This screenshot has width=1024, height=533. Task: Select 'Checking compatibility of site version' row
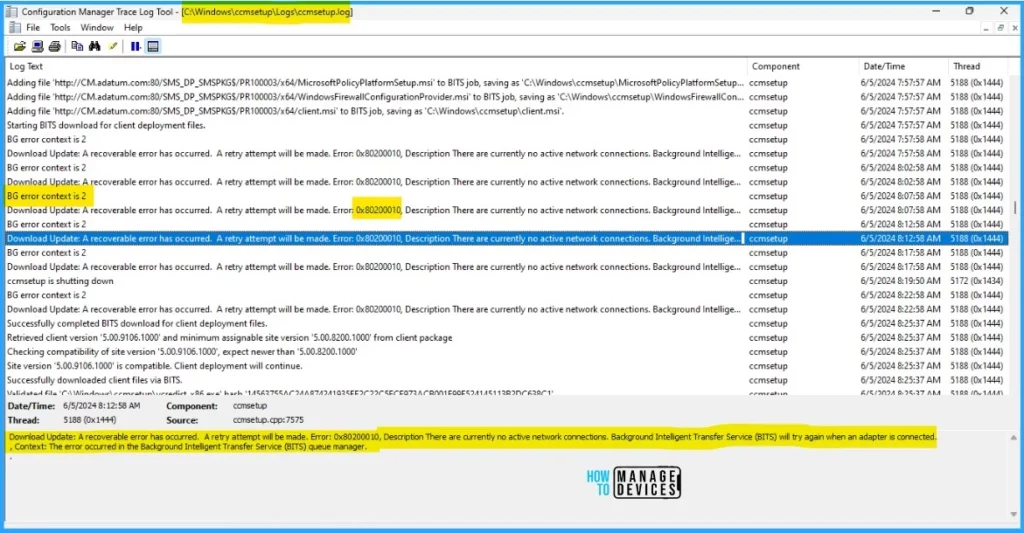click(507, 351)
